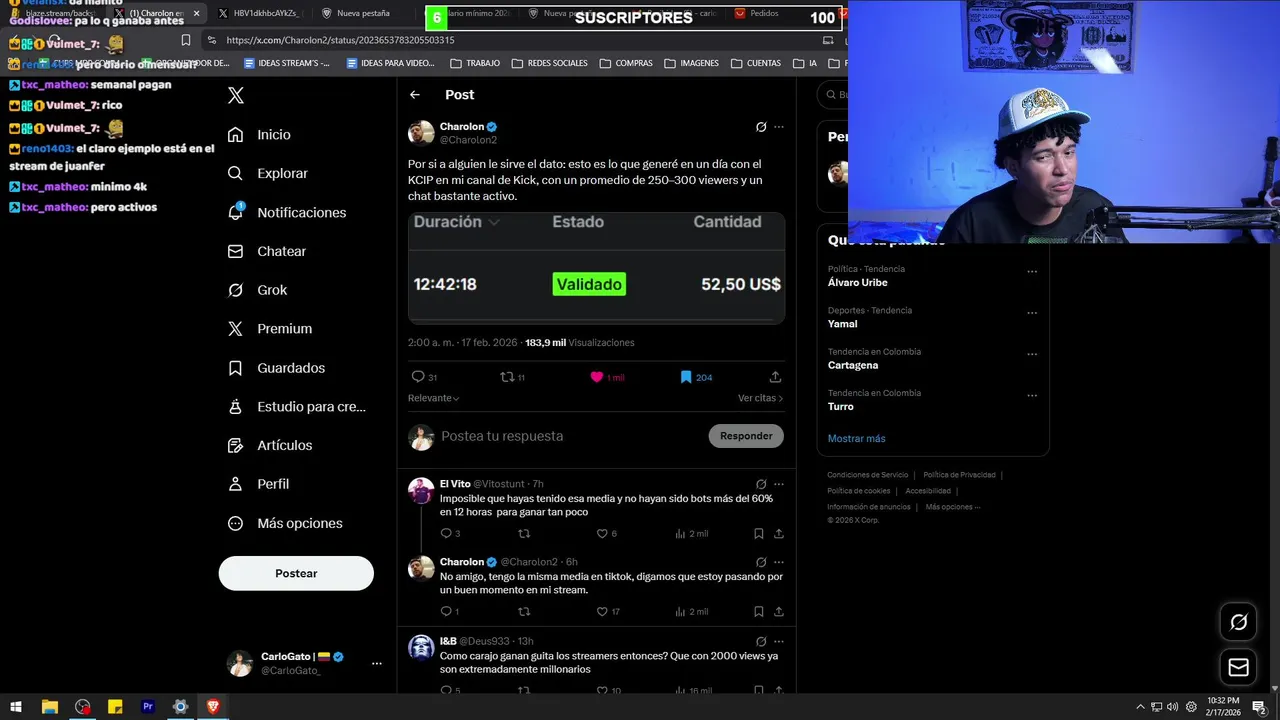Toggle the like heart showing 1 mil
This screenshot has height=720, width=1280.
[597, 377]
